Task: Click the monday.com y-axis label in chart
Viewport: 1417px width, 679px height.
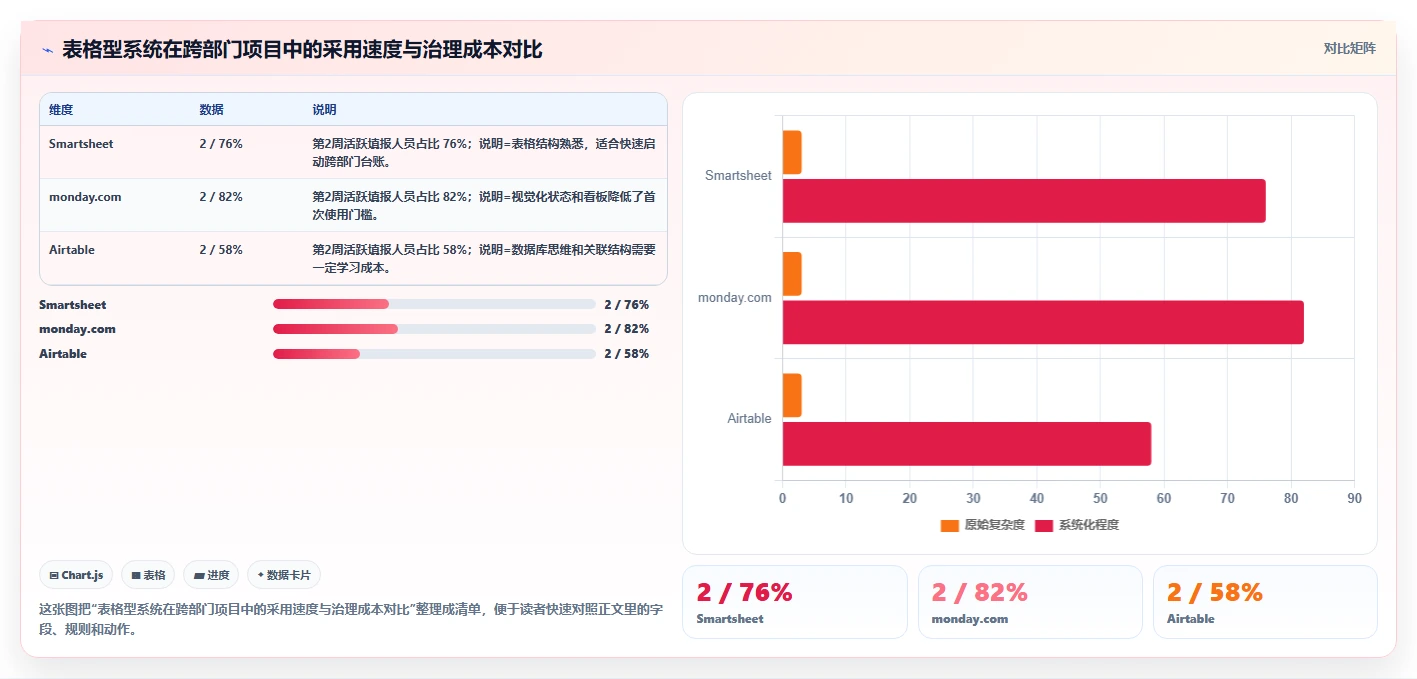Action: pyautogui.click(x=735, y=298)
